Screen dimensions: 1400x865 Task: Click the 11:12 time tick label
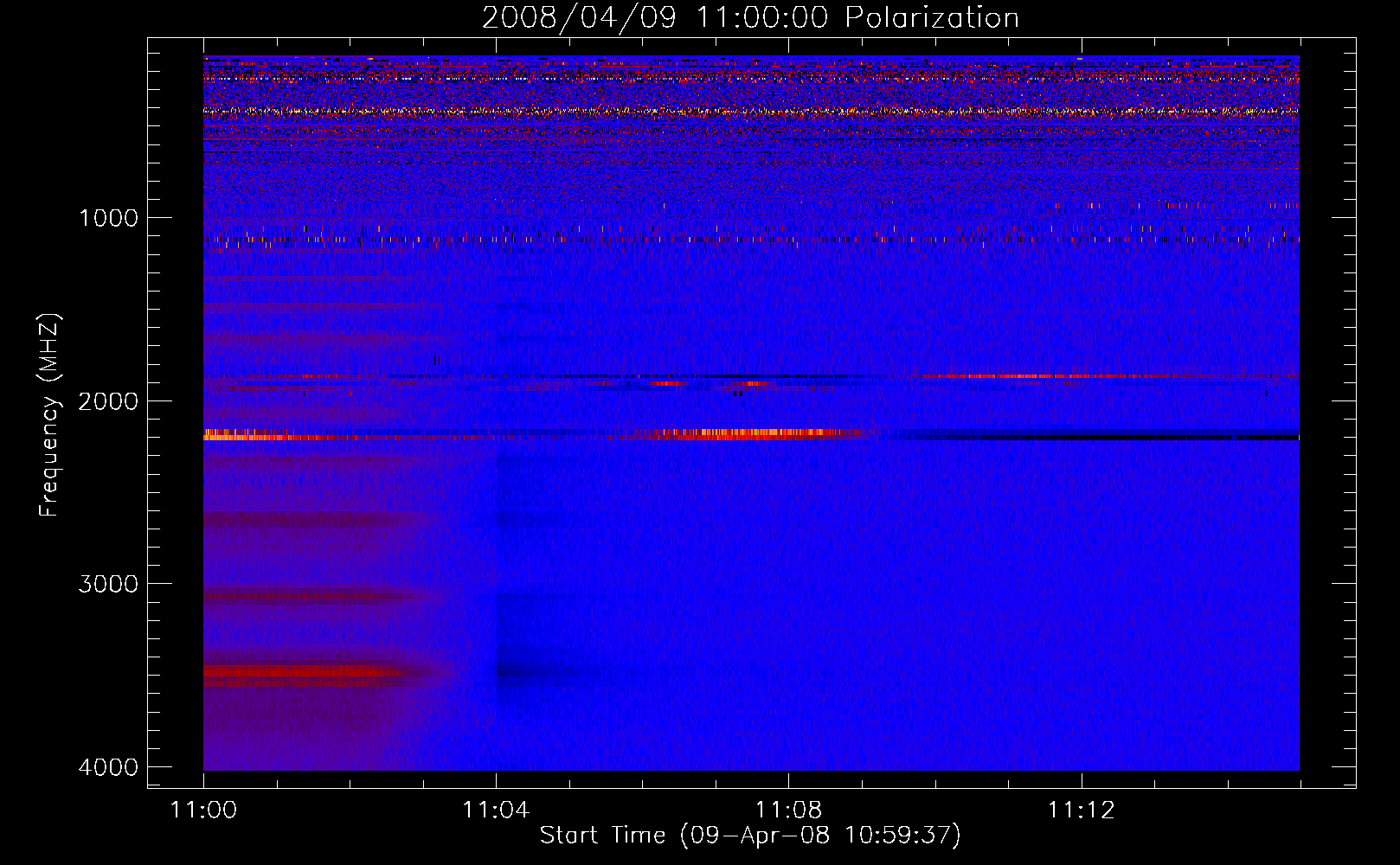1081,811
